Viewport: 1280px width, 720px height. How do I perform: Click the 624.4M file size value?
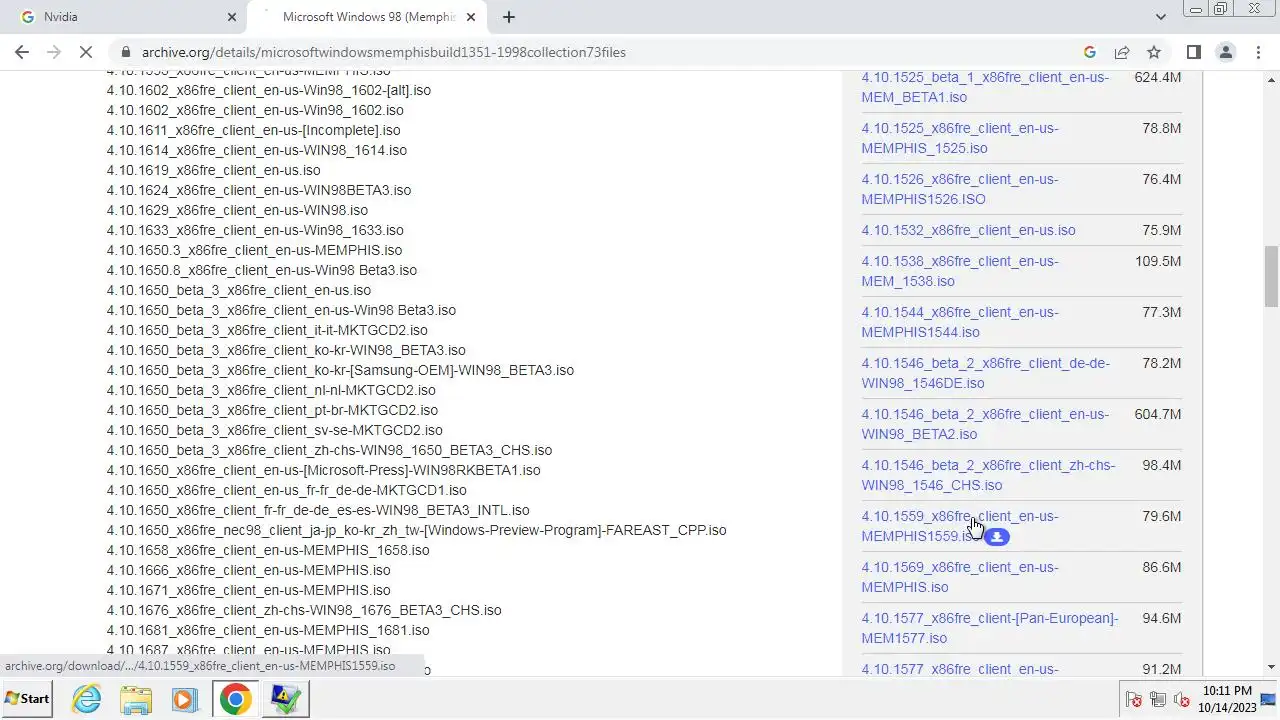(1158, 77)
